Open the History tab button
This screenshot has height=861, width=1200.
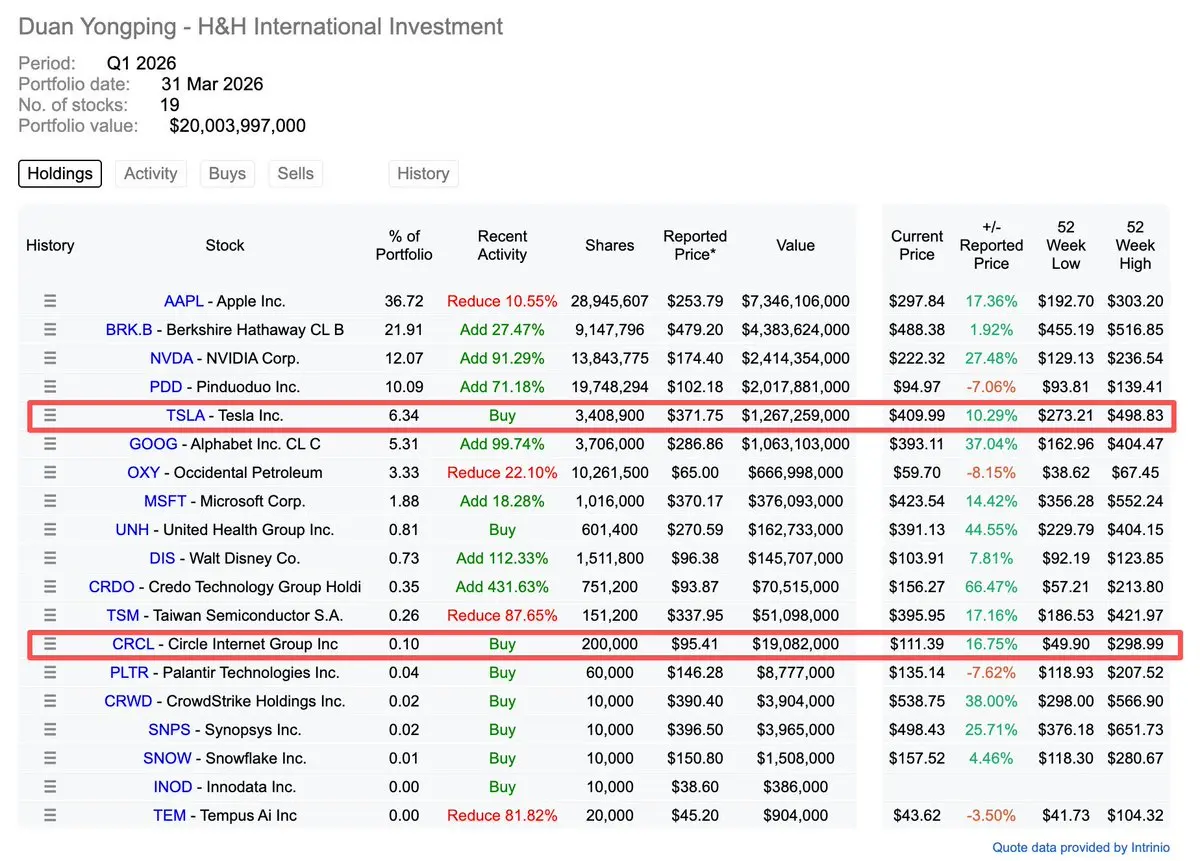pyautogui.click(x=423, y=173)
